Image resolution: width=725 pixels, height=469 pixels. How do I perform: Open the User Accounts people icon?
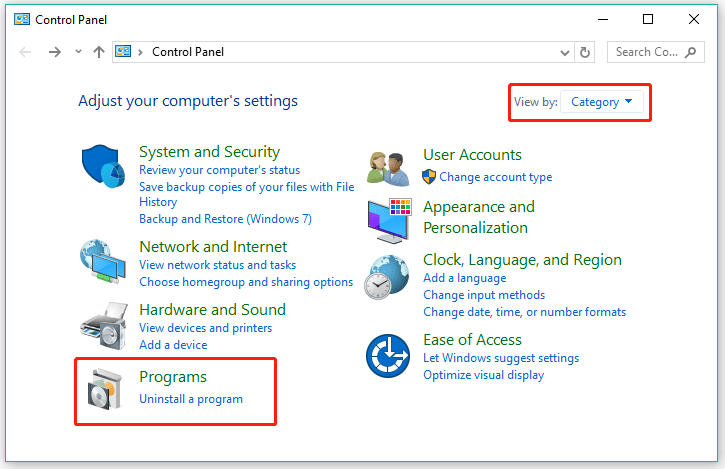tap(388, 169)
